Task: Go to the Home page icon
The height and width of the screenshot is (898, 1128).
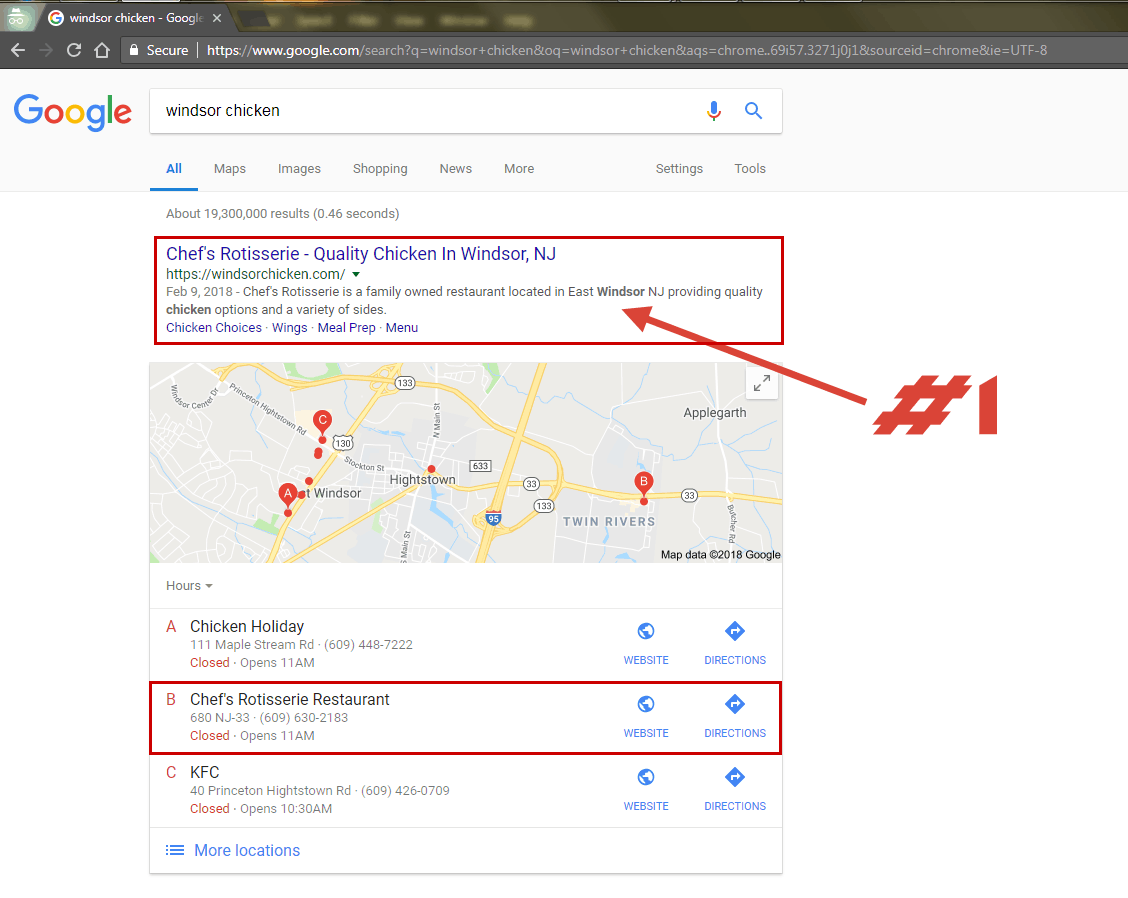Action: pos(102,50)
